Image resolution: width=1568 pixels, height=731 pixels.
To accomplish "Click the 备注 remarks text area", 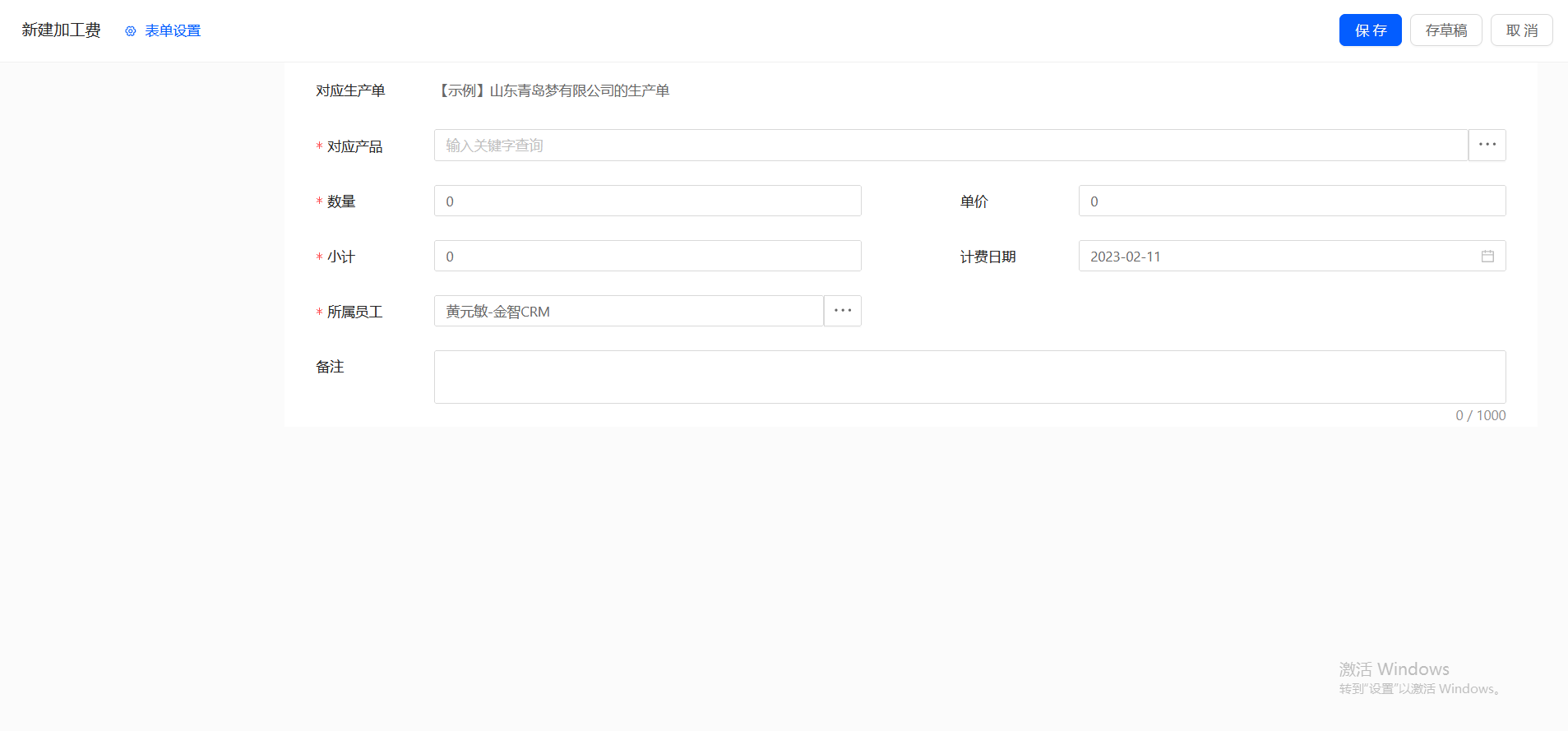I will coord(969,377).
